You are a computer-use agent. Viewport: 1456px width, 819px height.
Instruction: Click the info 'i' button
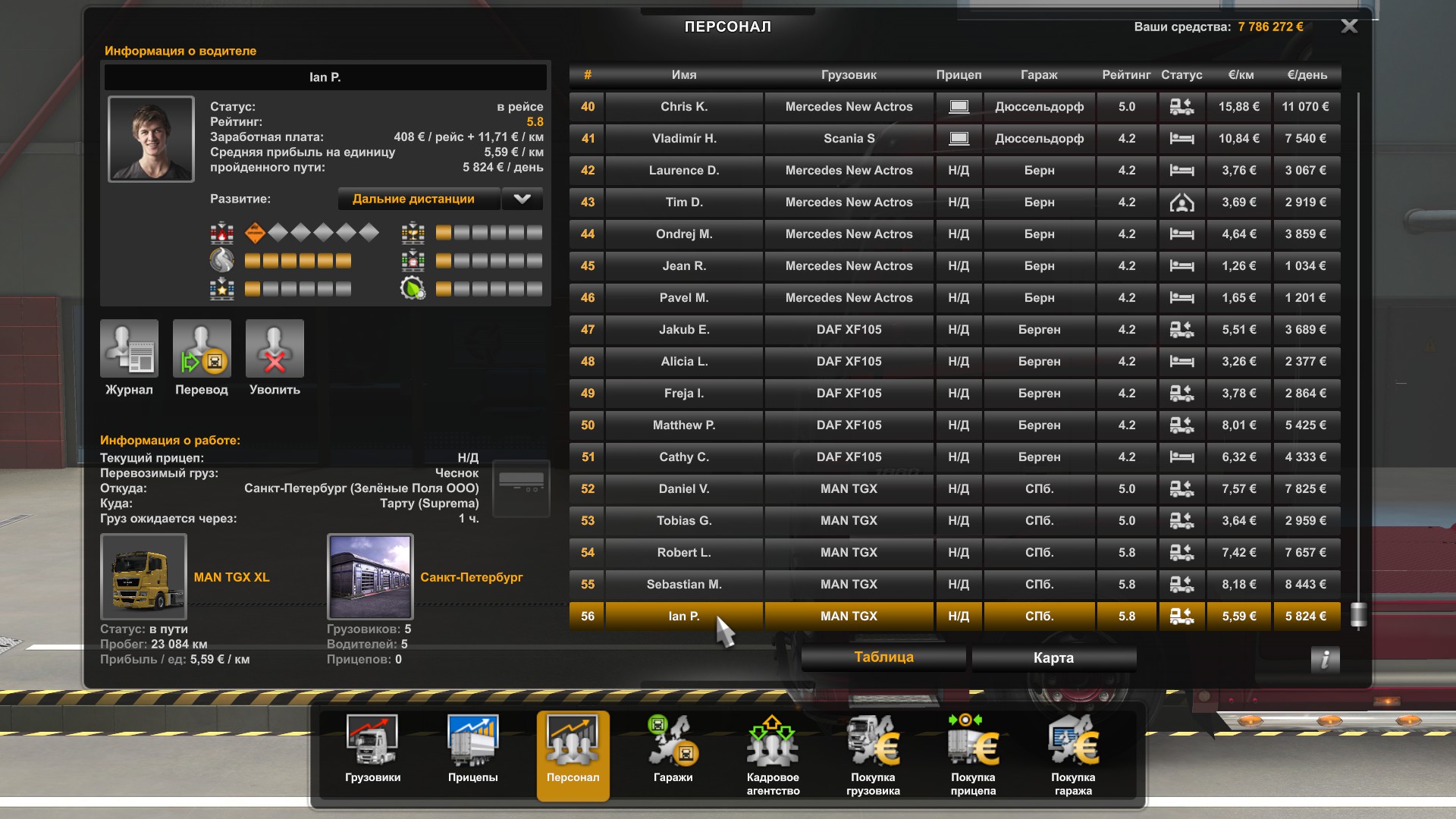pos(1325,659)
